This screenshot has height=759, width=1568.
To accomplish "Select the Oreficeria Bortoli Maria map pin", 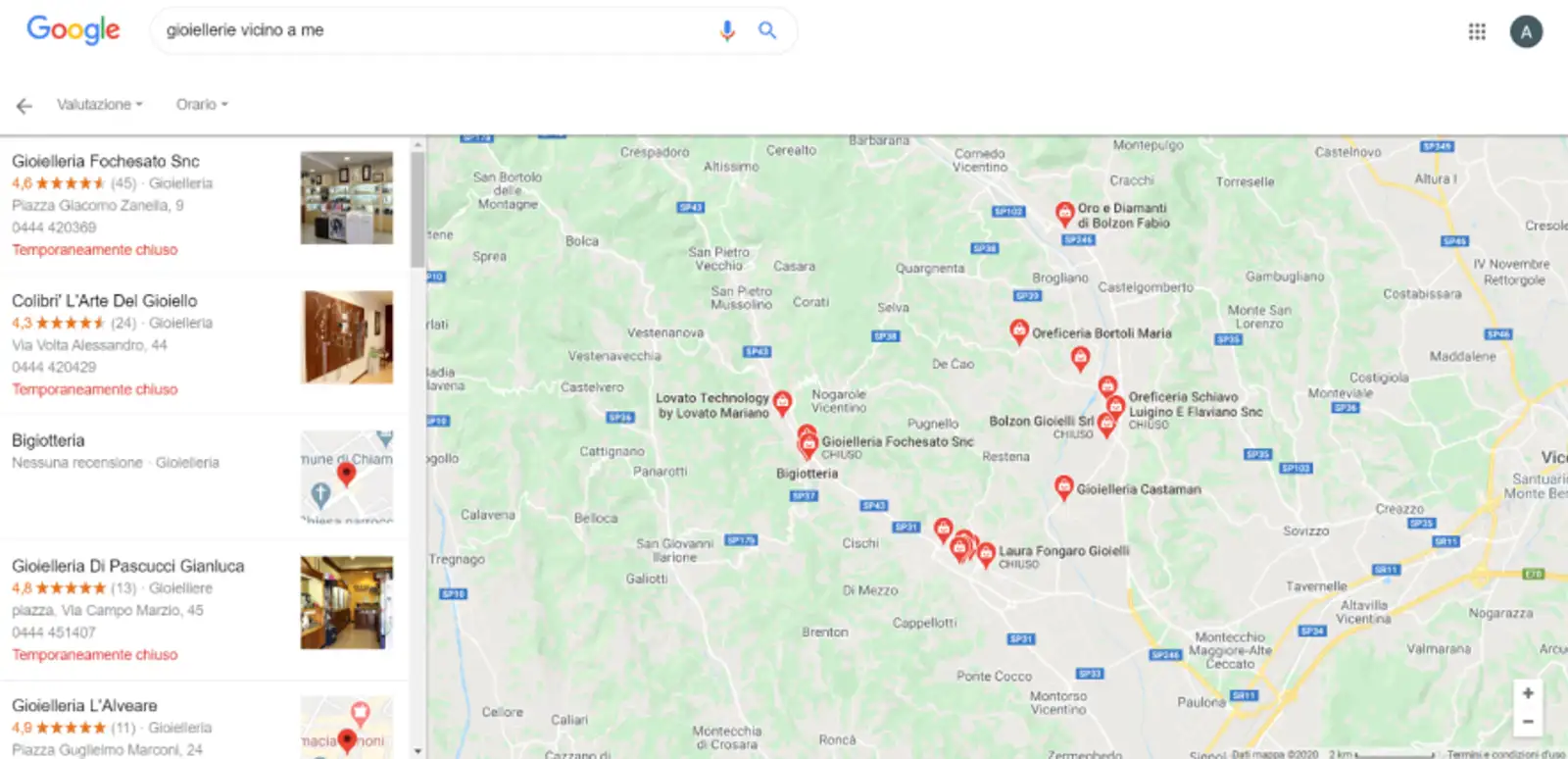I will click(1019, 330).
